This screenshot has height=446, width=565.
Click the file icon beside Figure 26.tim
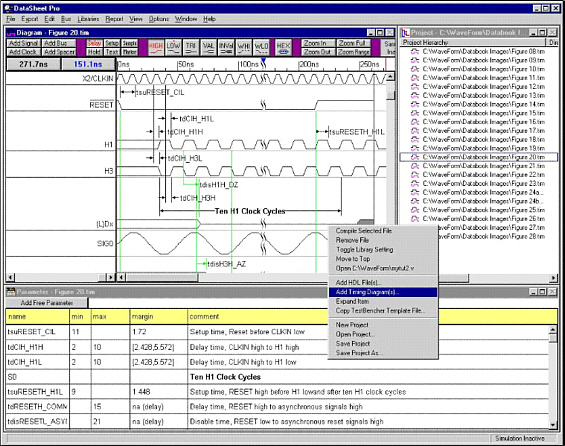(x=415, y=219)
